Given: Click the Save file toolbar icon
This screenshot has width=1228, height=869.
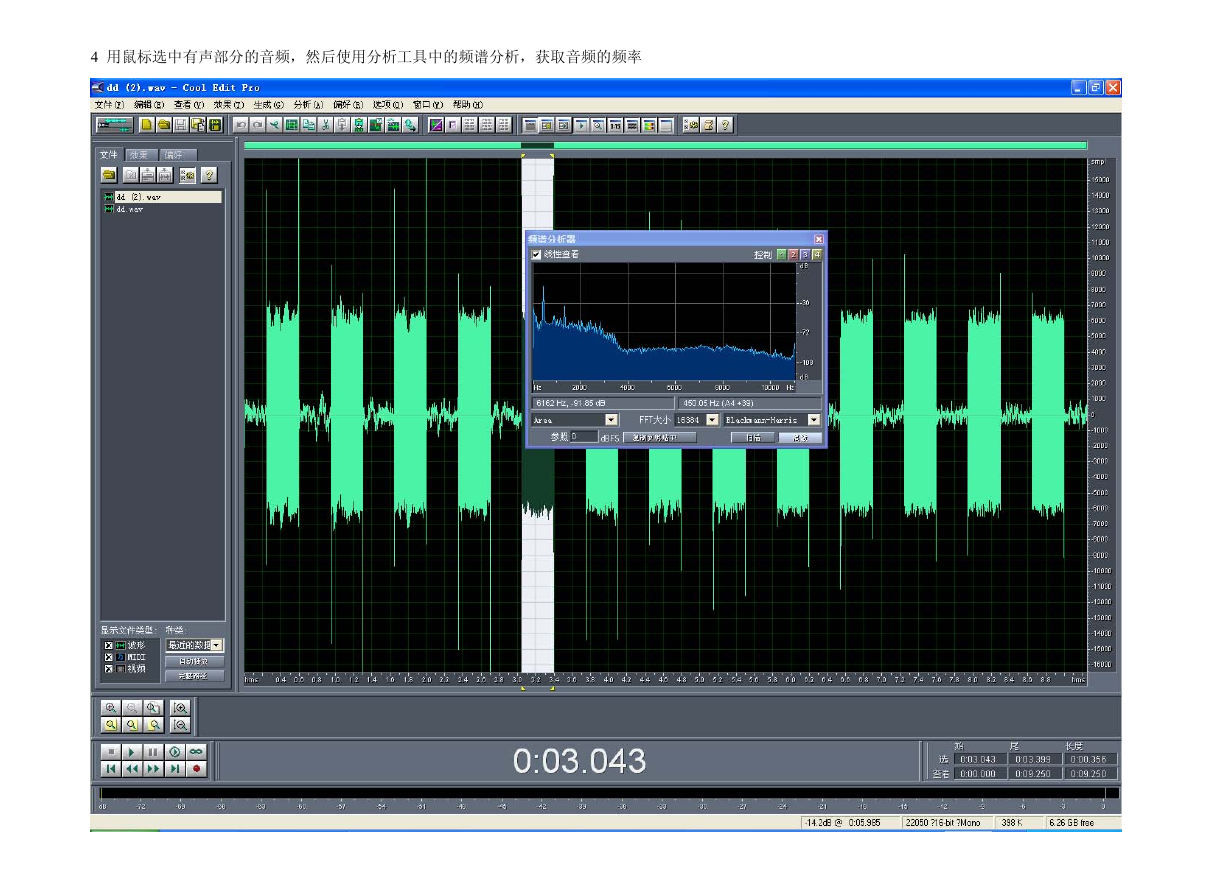Looking at the screenshot, I should (181, 125).
